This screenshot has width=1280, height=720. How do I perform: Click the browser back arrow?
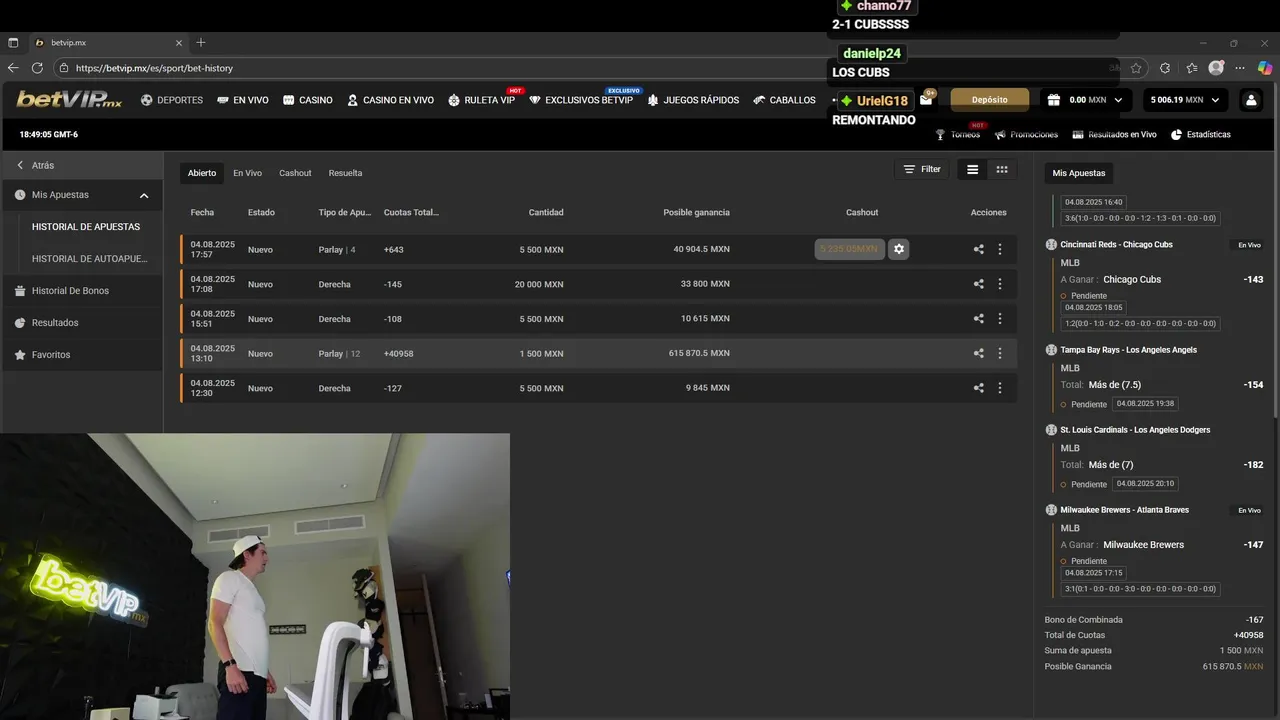13,68
